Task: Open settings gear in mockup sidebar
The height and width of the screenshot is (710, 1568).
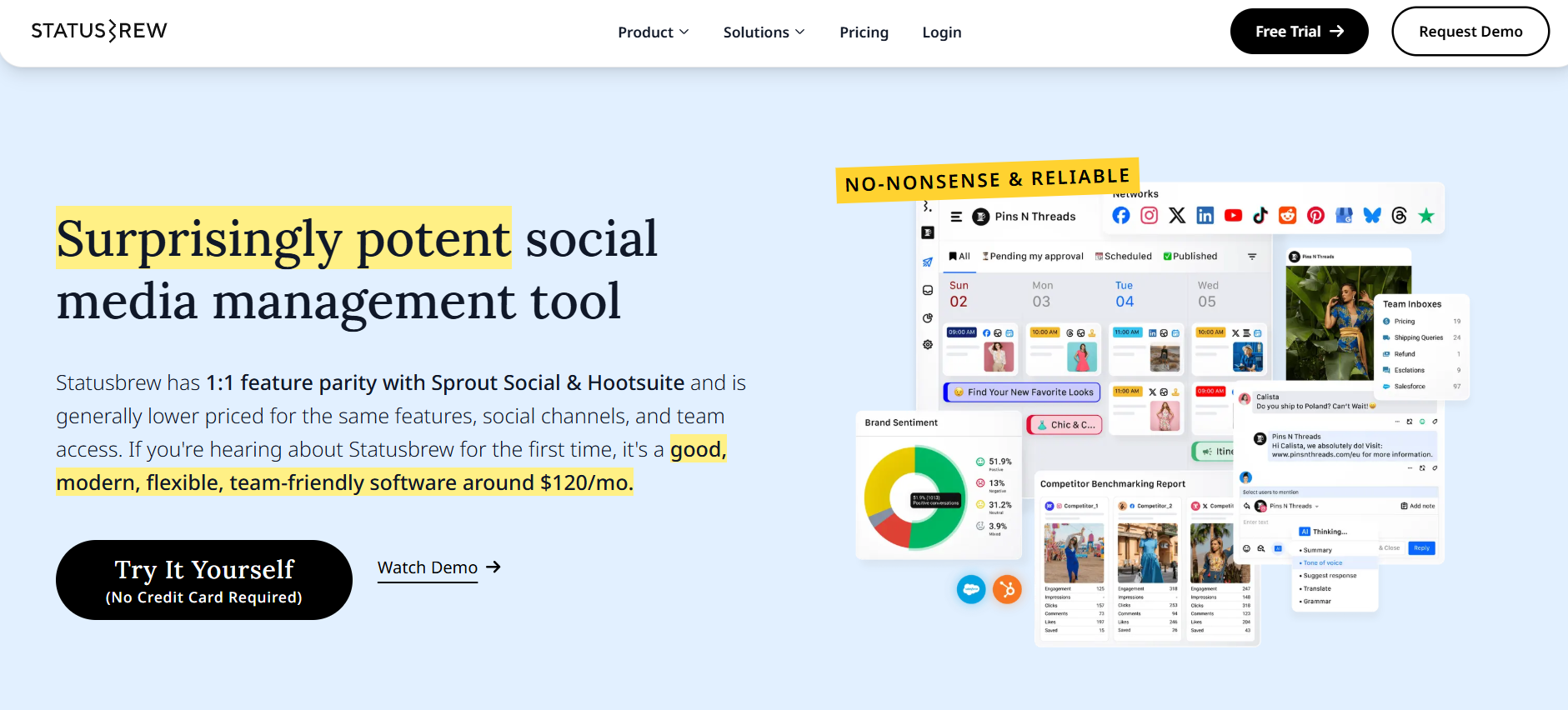Action: [x=928, y=345]
